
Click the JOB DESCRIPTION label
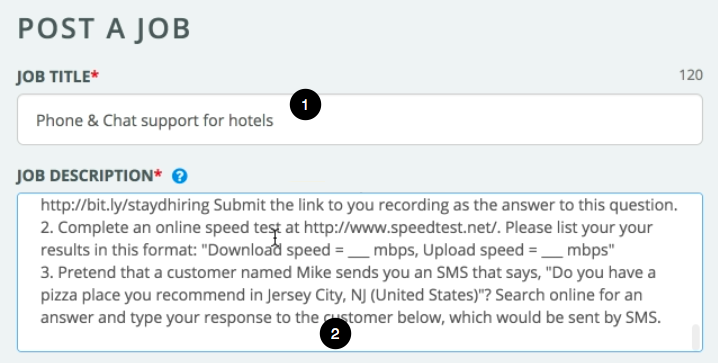[85, 176]
